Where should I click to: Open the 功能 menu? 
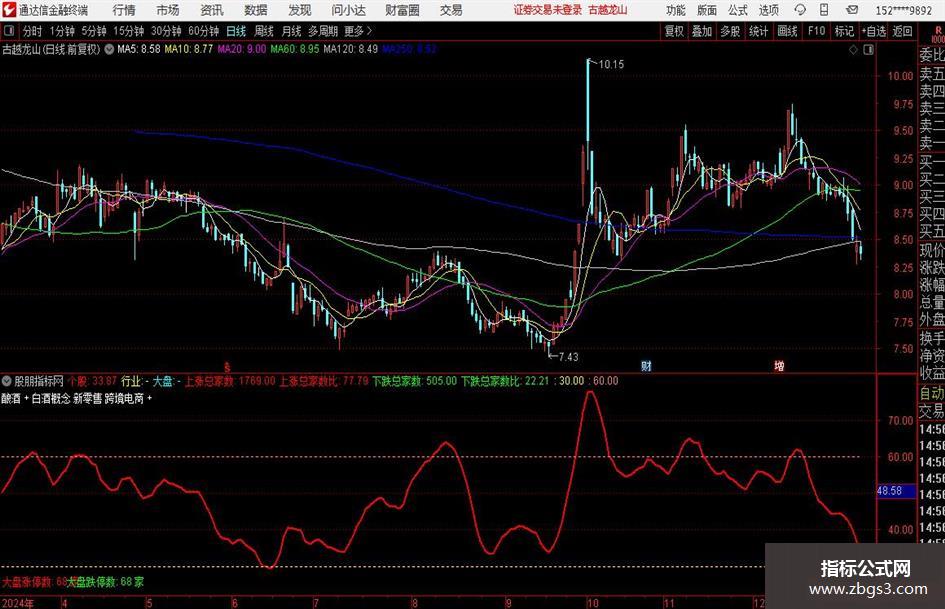coord(676,10)
